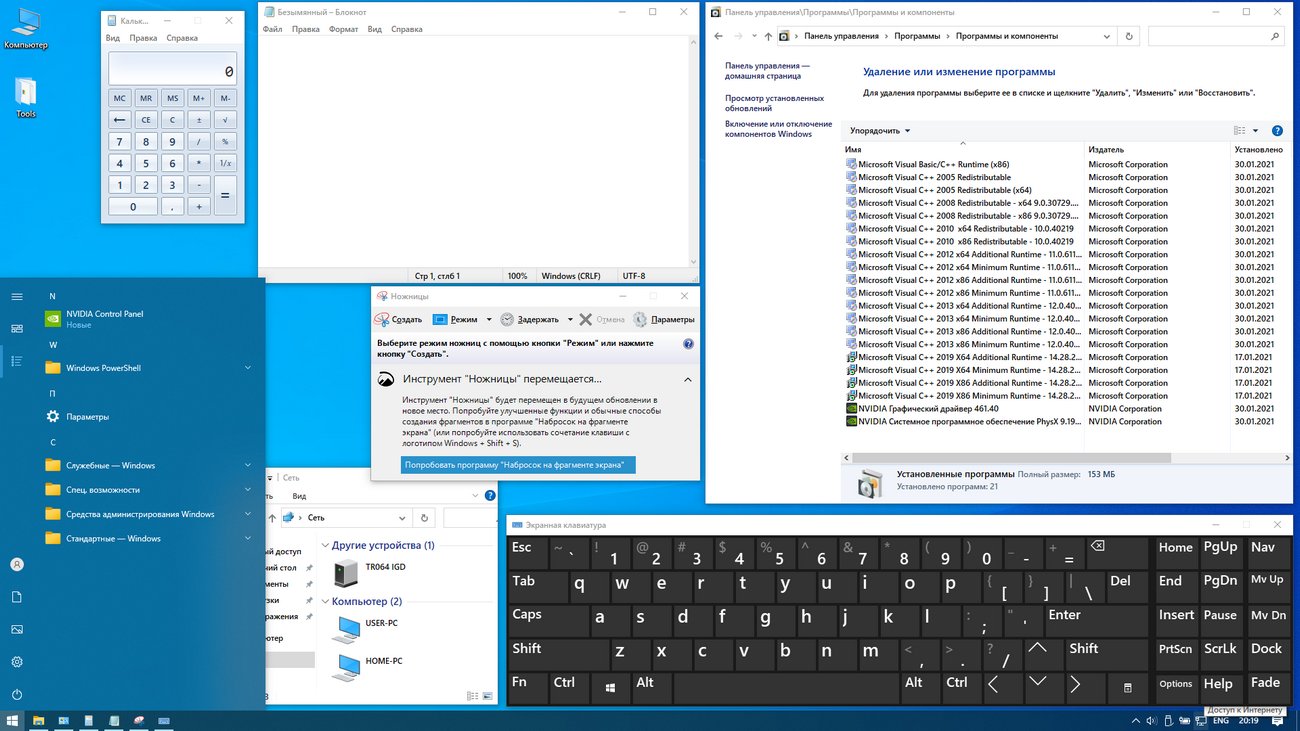Click the Компьютер desktop icon
This screenshot has width=1300, height=731.
click(25, 28)
